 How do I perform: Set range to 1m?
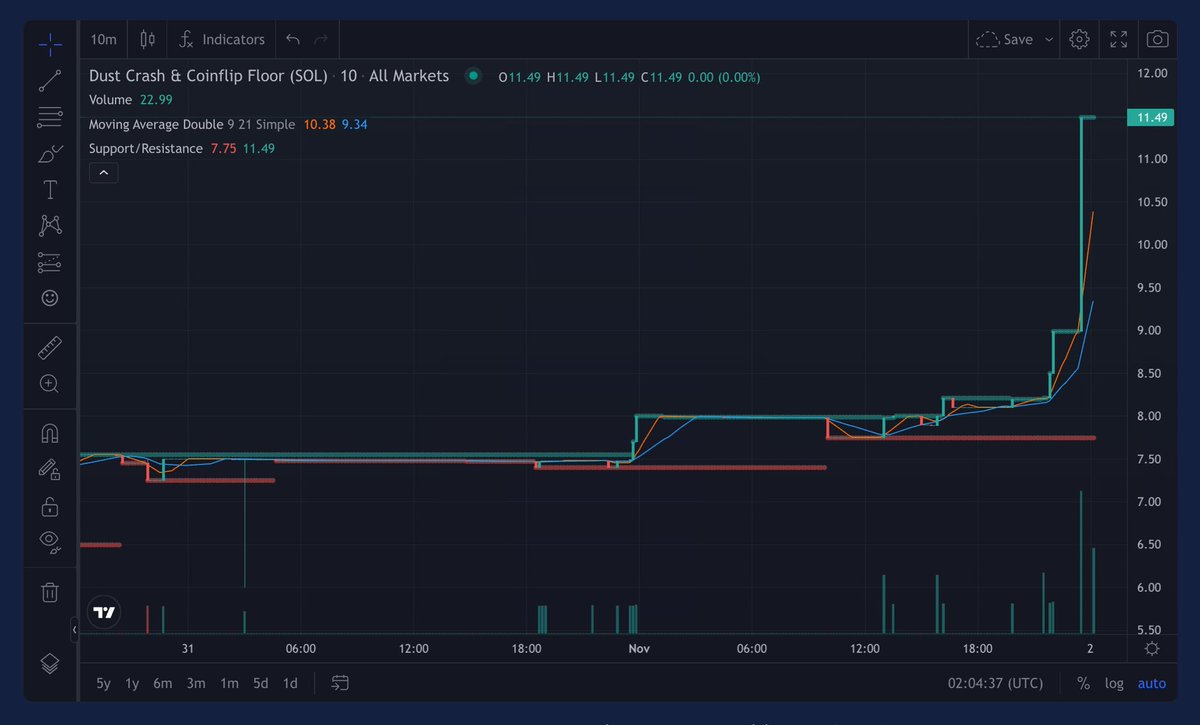pyautogui.click(x=229, y=684)
